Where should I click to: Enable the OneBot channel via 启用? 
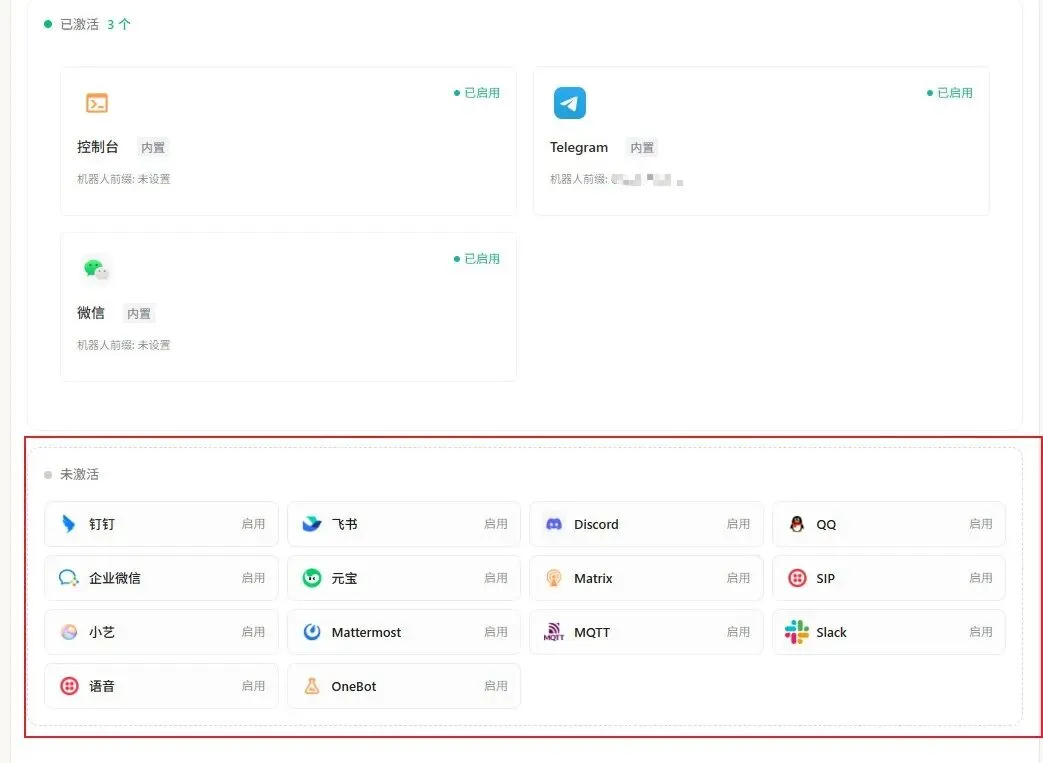pyautogui.click(x=496, y=686)
